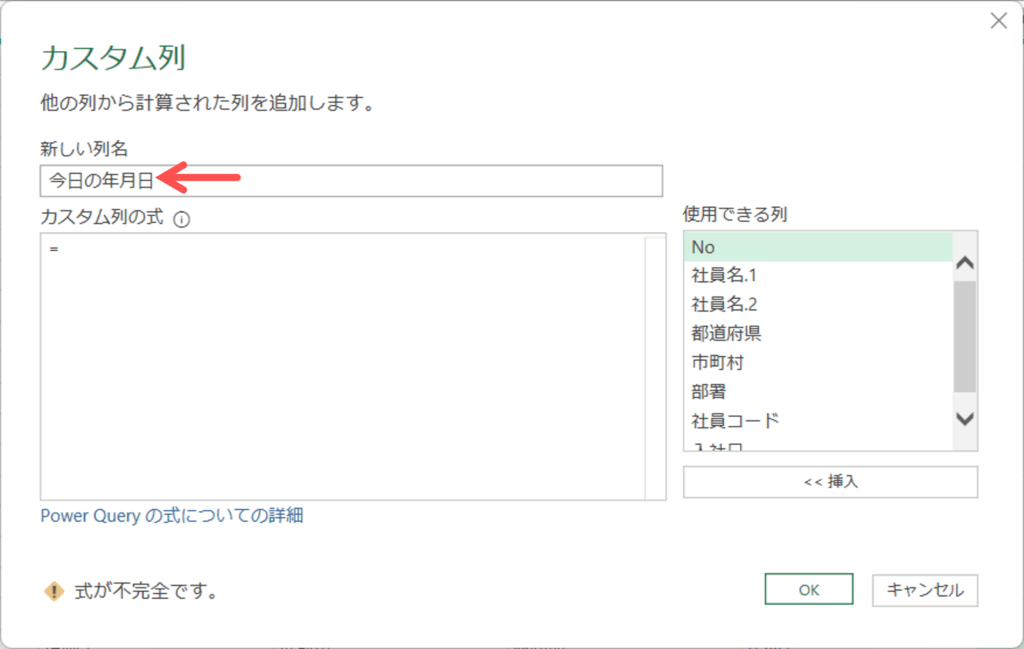Close the カスタム列 dialog with X
This screenshot has height=649, width=1024.
tap(998, 21)
